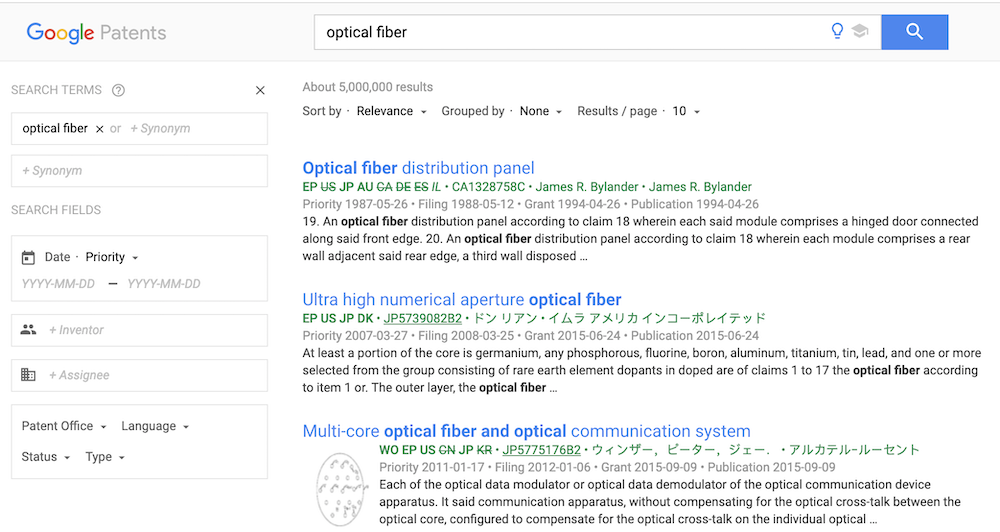
Task: Click the building icon beside Assignee
Action: [x=28, y=374]
